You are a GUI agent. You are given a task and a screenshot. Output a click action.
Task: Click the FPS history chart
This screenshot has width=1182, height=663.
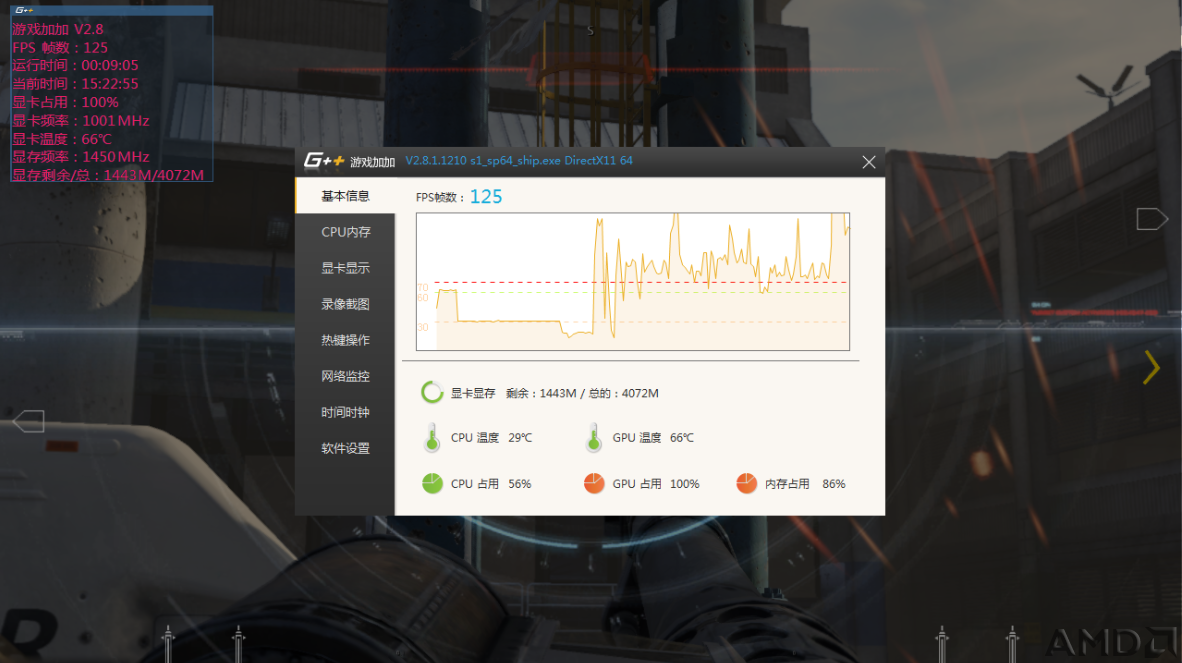click(632, 282)
